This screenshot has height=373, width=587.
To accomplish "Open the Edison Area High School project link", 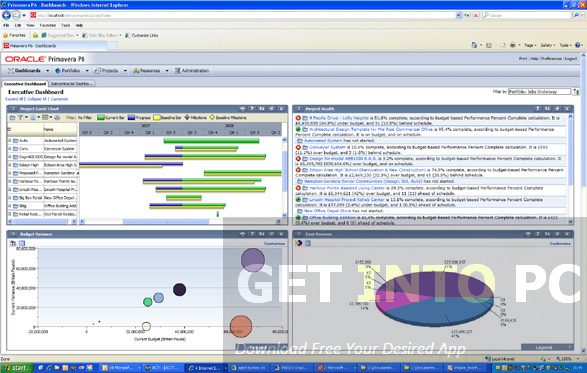I will coord(367,170).
